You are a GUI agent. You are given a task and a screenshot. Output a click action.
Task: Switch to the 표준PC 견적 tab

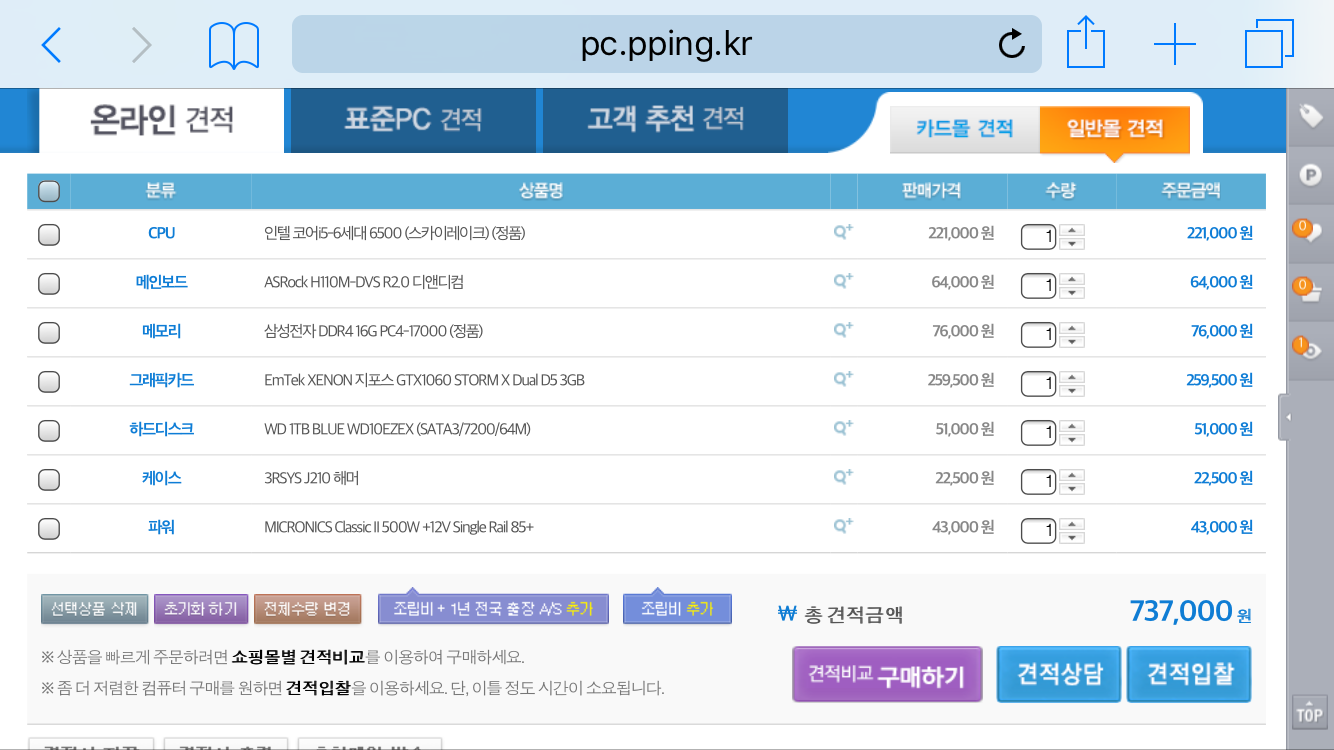(413, 120)
